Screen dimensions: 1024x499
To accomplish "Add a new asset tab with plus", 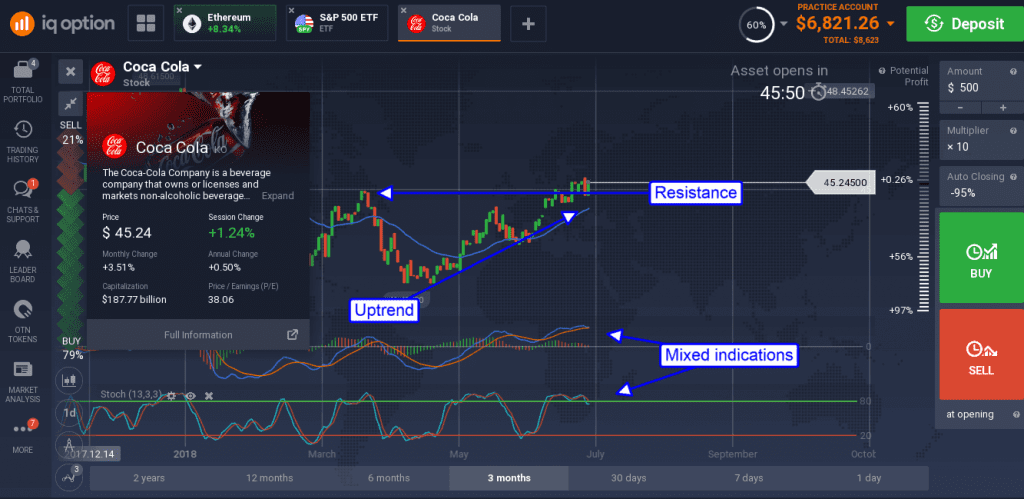I will 528,24.
